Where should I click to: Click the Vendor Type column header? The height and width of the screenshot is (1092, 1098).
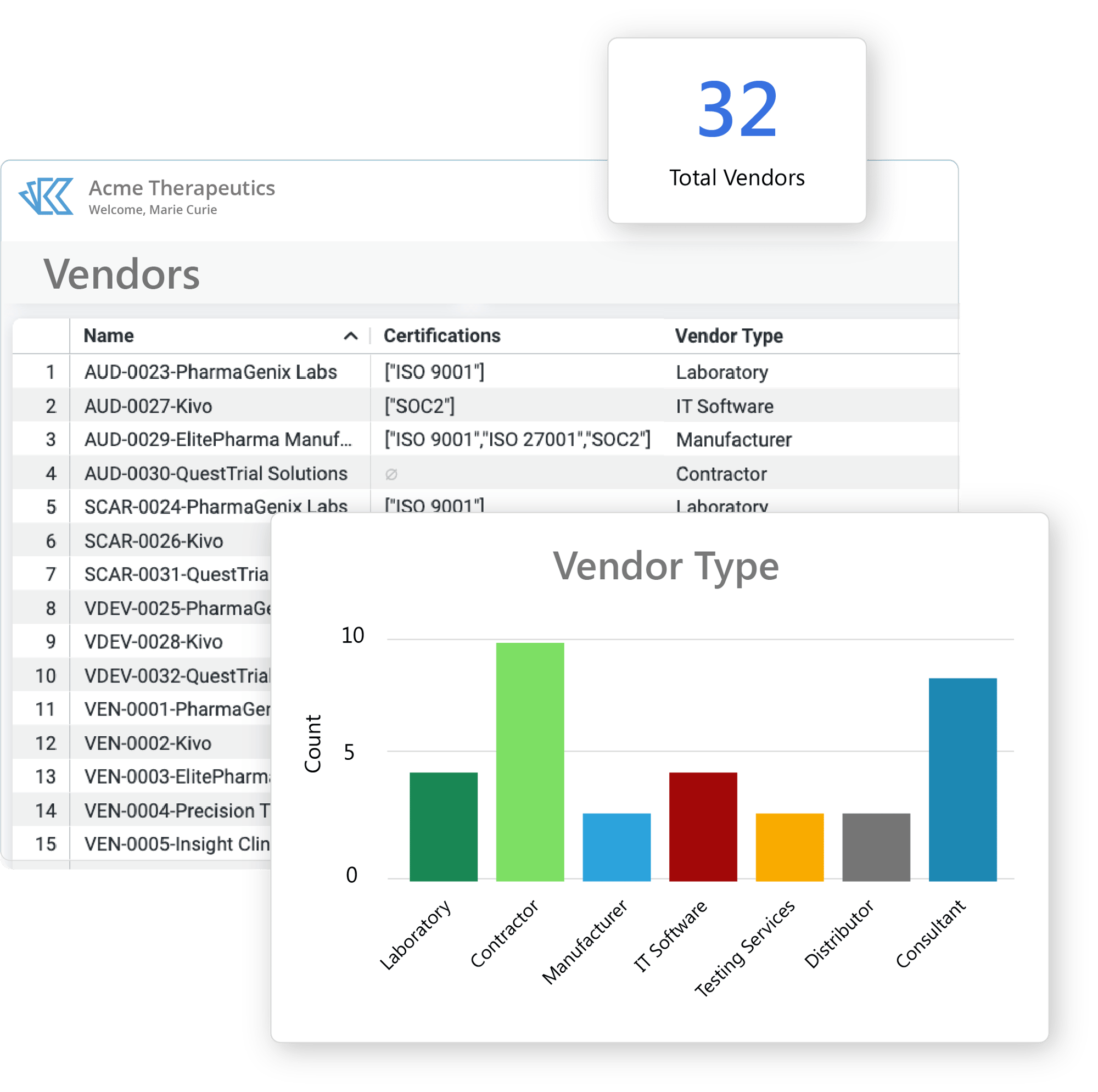729,336
